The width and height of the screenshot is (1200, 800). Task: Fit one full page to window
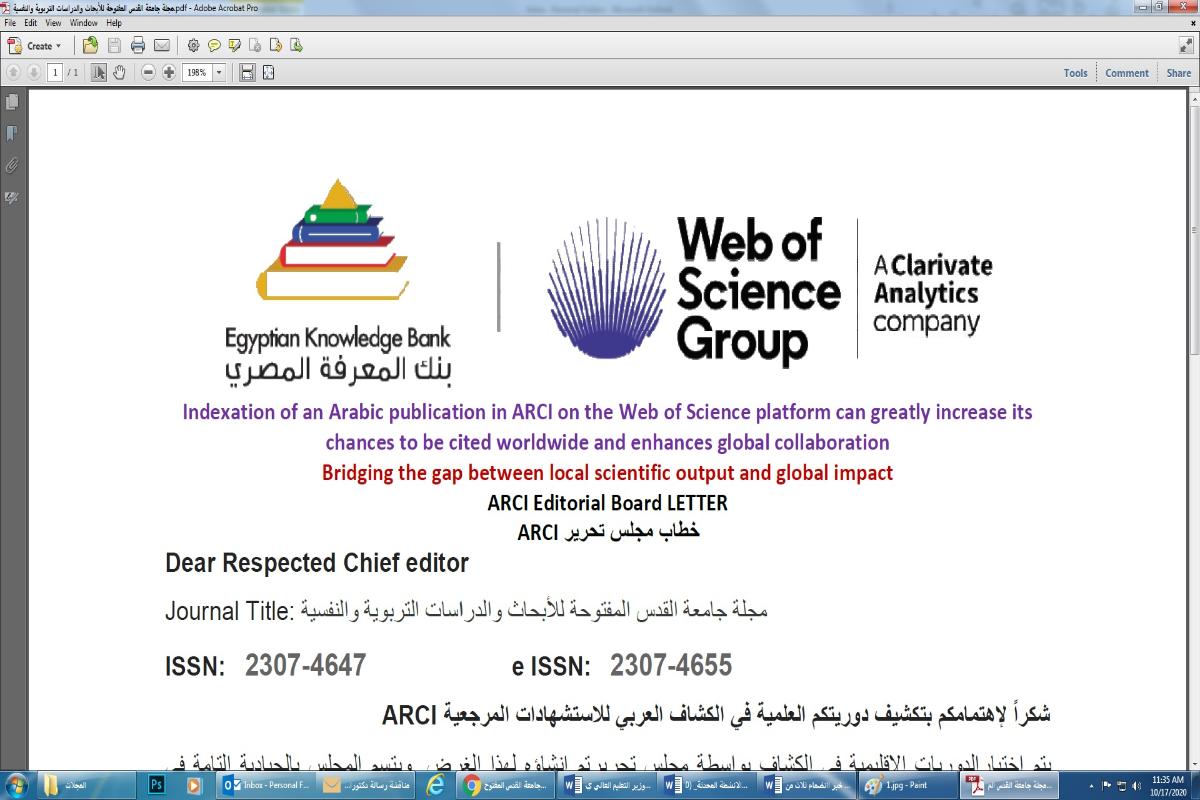268,73
